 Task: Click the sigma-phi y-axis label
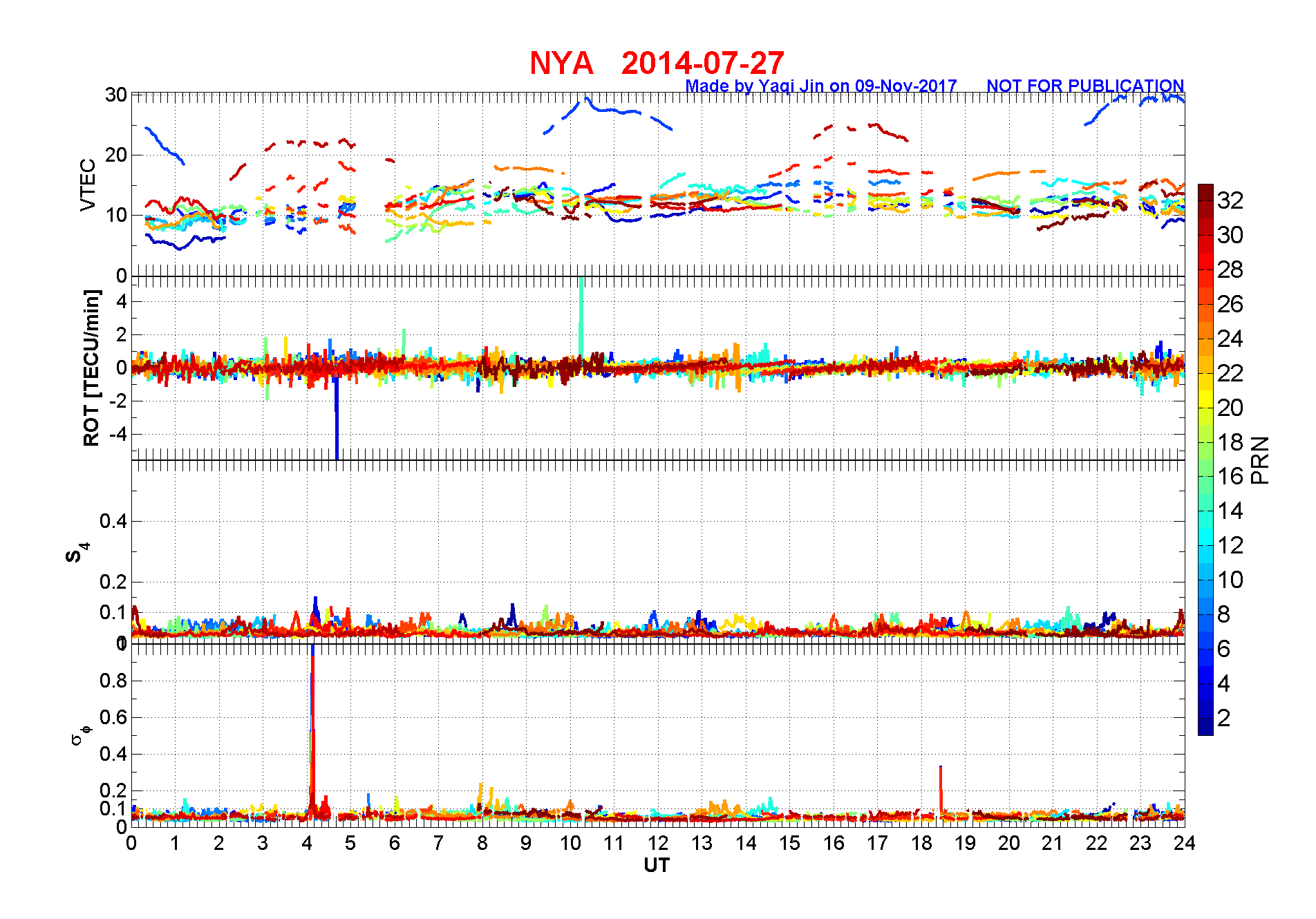click(80, 735)
